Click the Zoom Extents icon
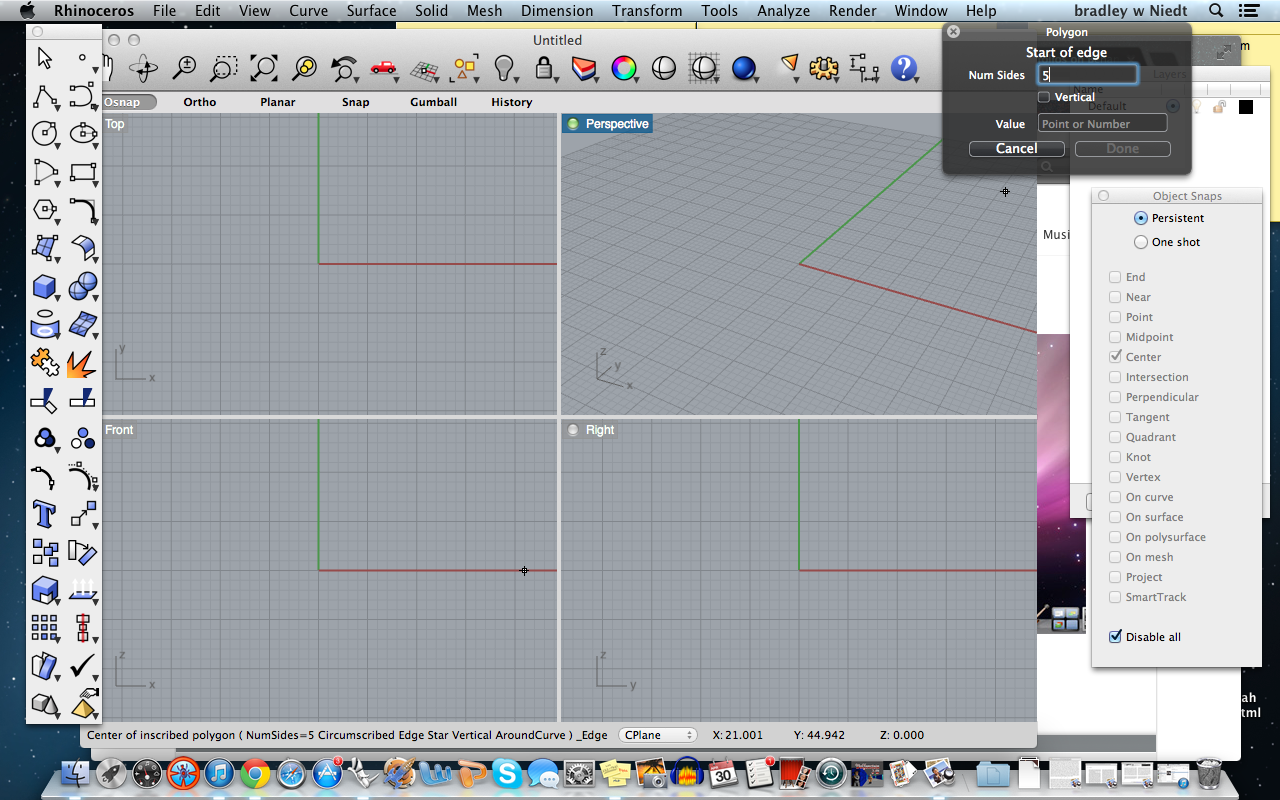This screenshot has height=800, width=1280. point(264,68)
